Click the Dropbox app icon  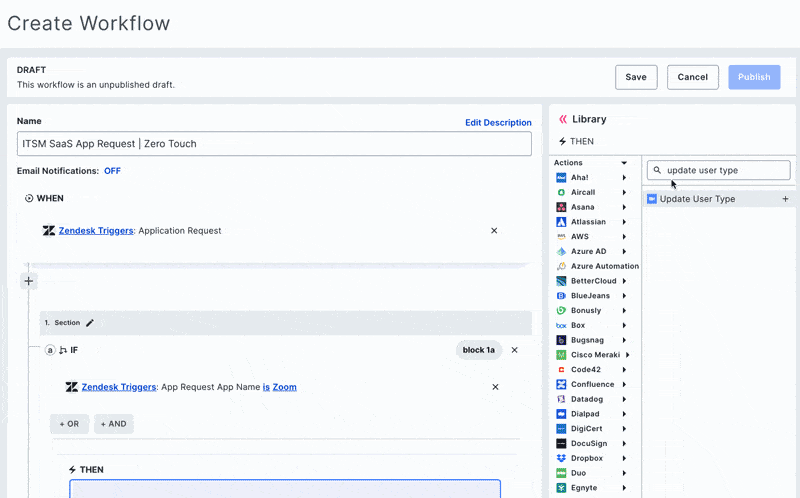pyautogui.click(x=561, y=459)
